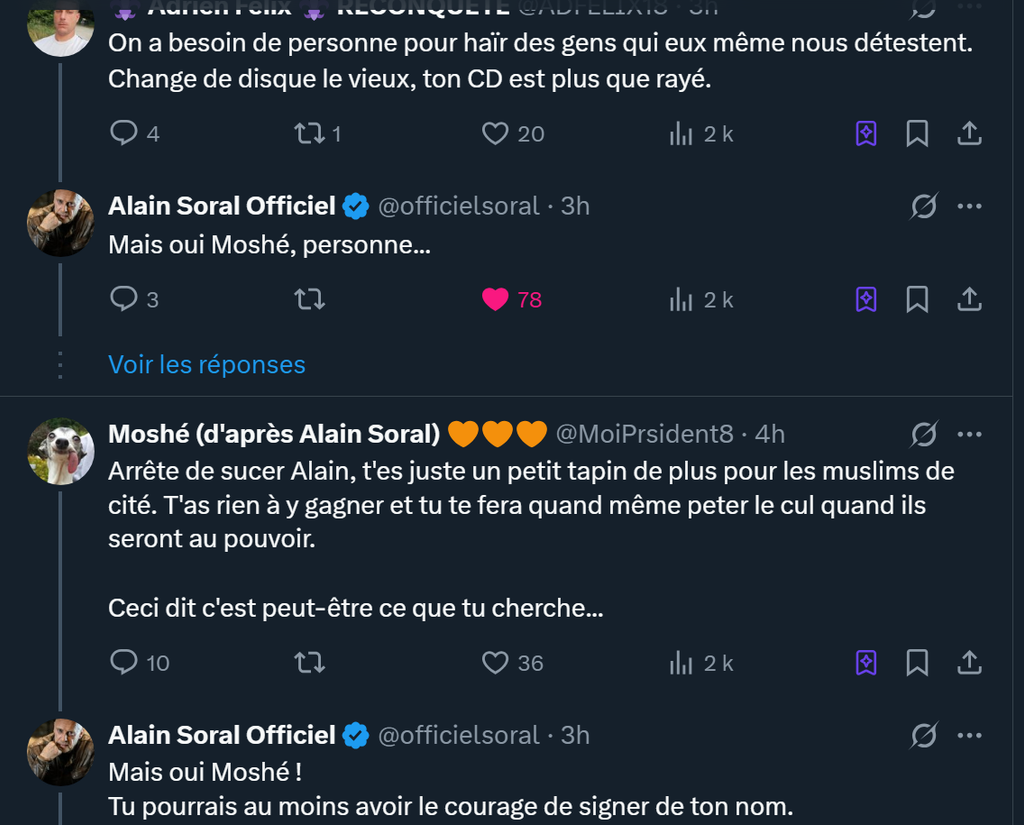
Task: Expand 'Voir les réponses' thread
Action: 207,365
